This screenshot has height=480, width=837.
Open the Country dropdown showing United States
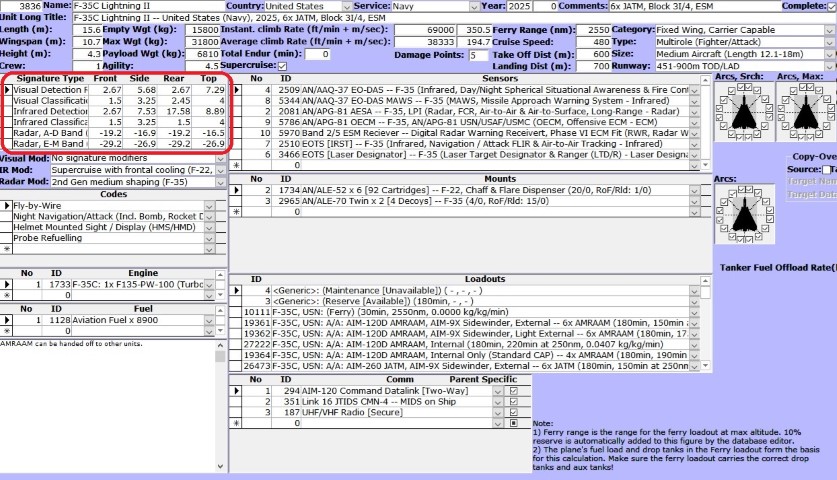tap(347, 6)
